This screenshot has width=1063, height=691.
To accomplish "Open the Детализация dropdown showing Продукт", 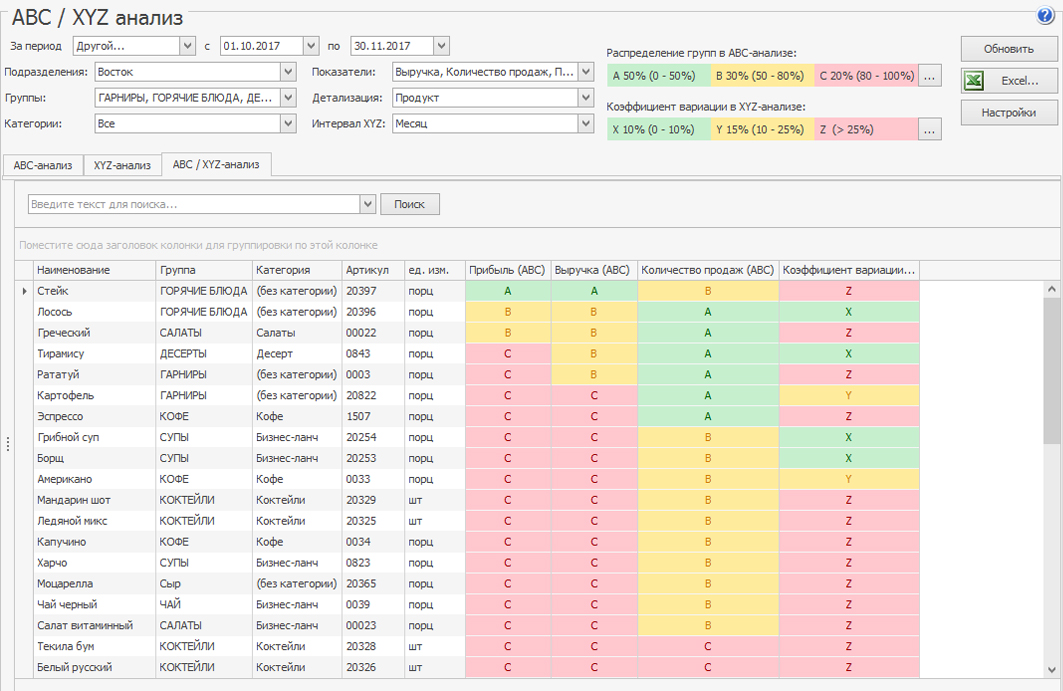I will click(x=585, y=98).
